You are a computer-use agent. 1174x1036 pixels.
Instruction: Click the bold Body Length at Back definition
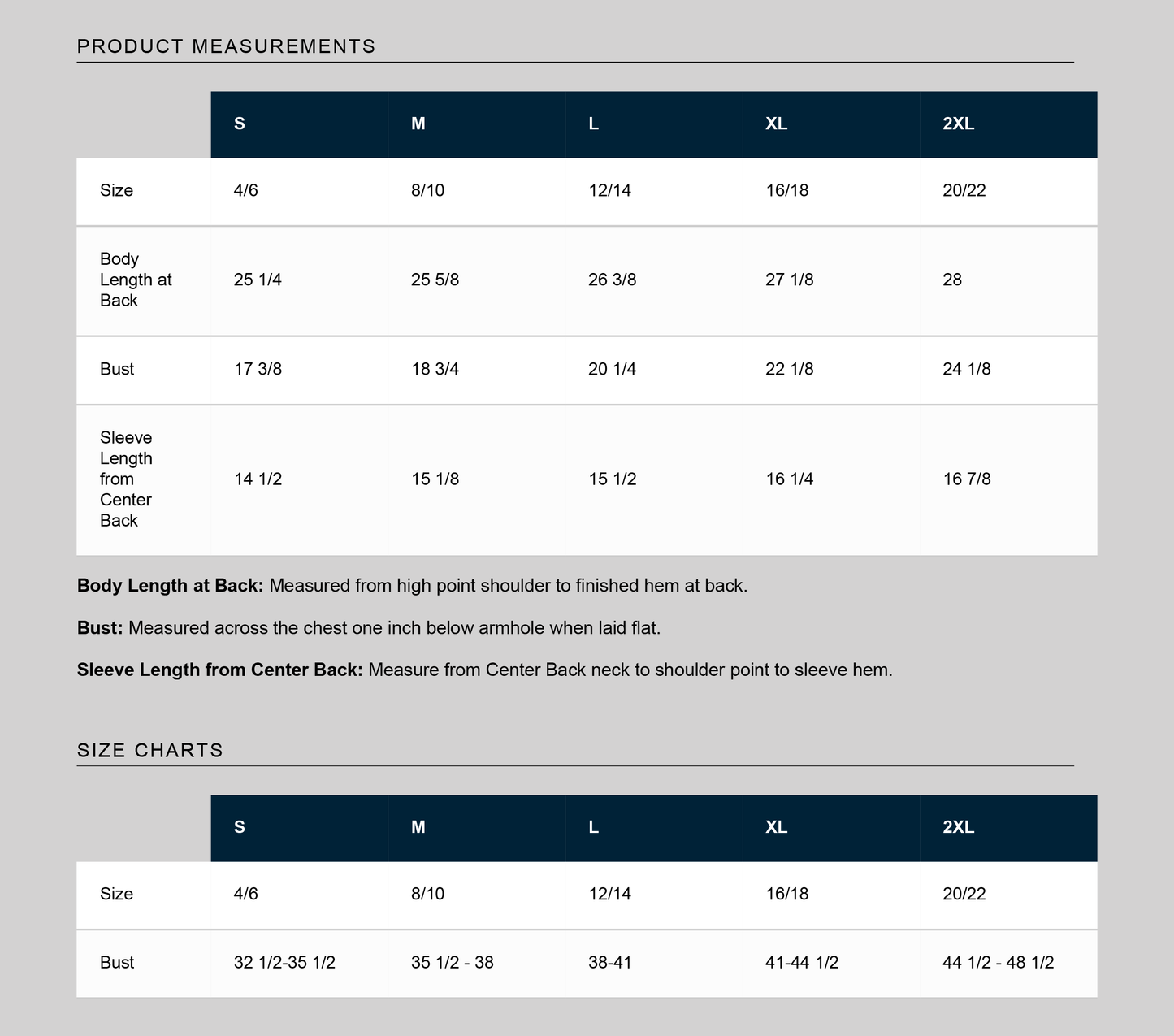point(170,585)
